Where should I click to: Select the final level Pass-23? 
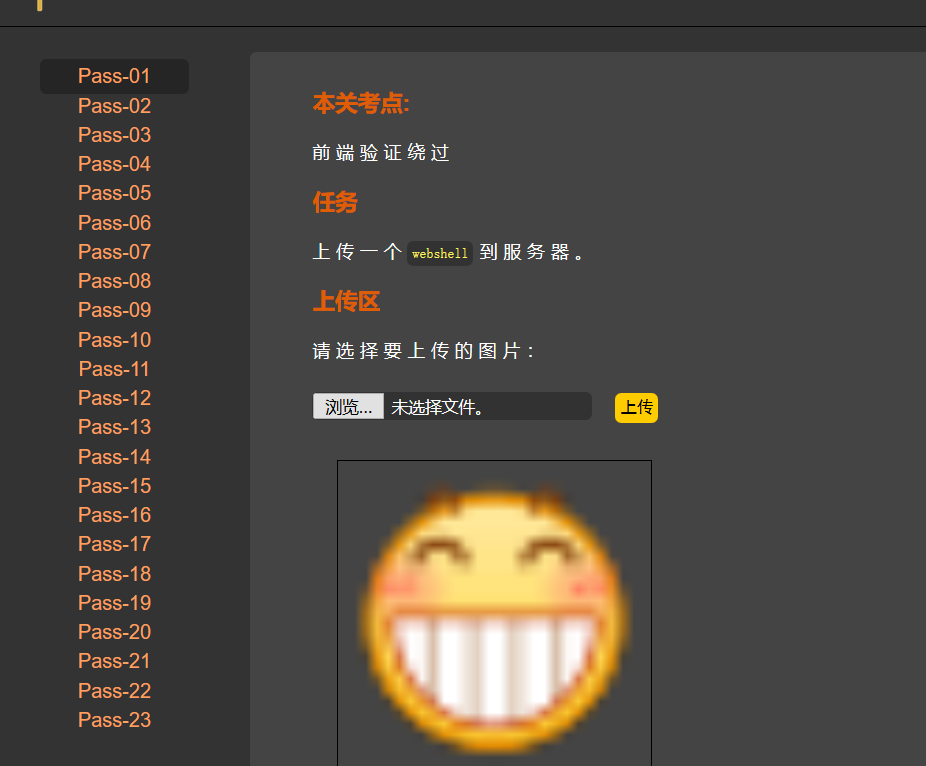pyautogui.click(x=114, y=719)
